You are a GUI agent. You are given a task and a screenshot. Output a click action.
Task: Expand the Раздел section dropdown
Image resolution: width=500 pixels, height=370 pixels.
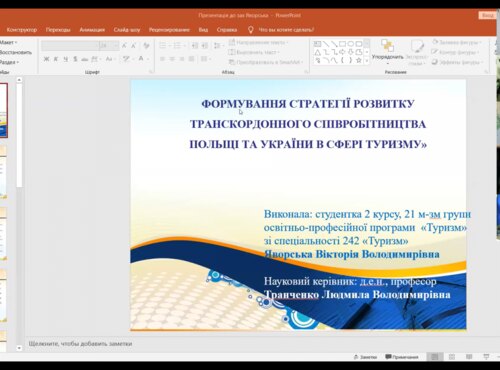9,62
